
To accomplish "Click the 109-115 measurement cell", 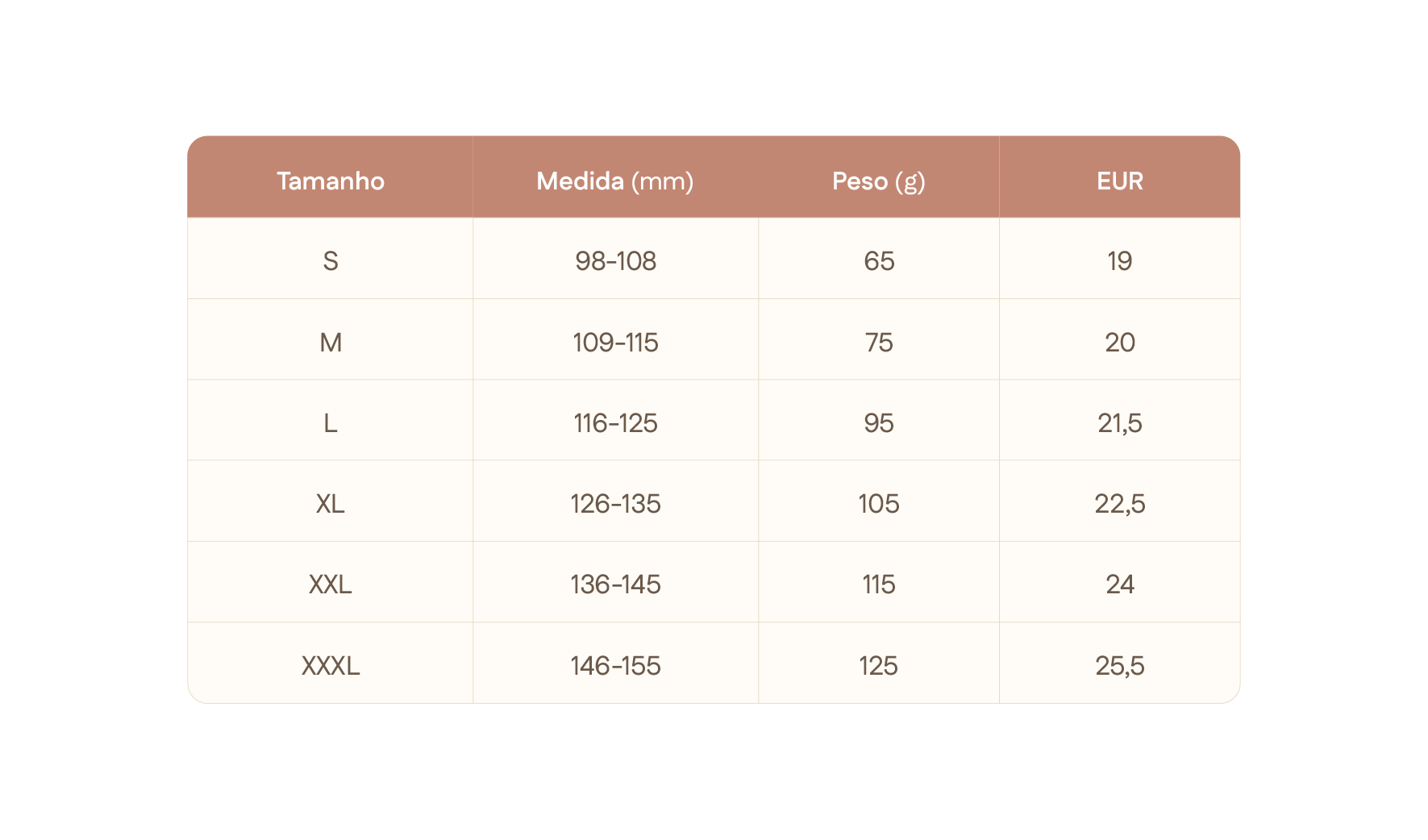I will [x=615, y=343].
